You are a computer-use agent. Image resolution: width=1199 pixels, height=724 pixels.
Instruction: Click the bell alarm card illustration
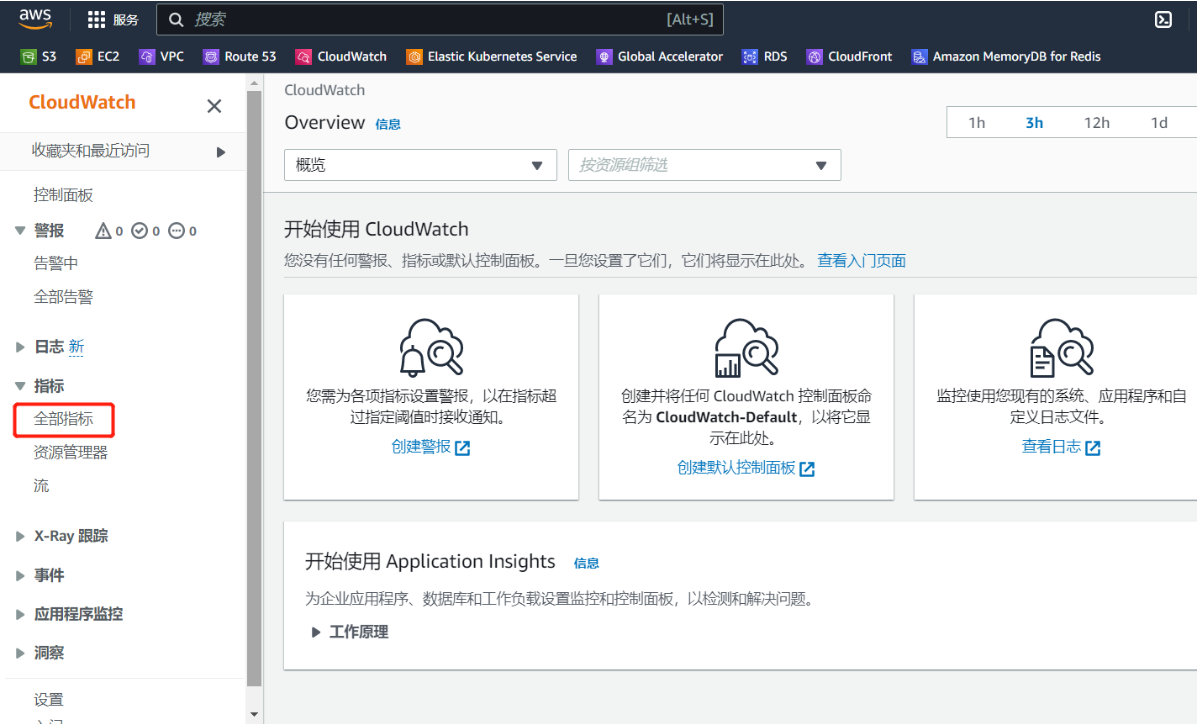(431, 348)
